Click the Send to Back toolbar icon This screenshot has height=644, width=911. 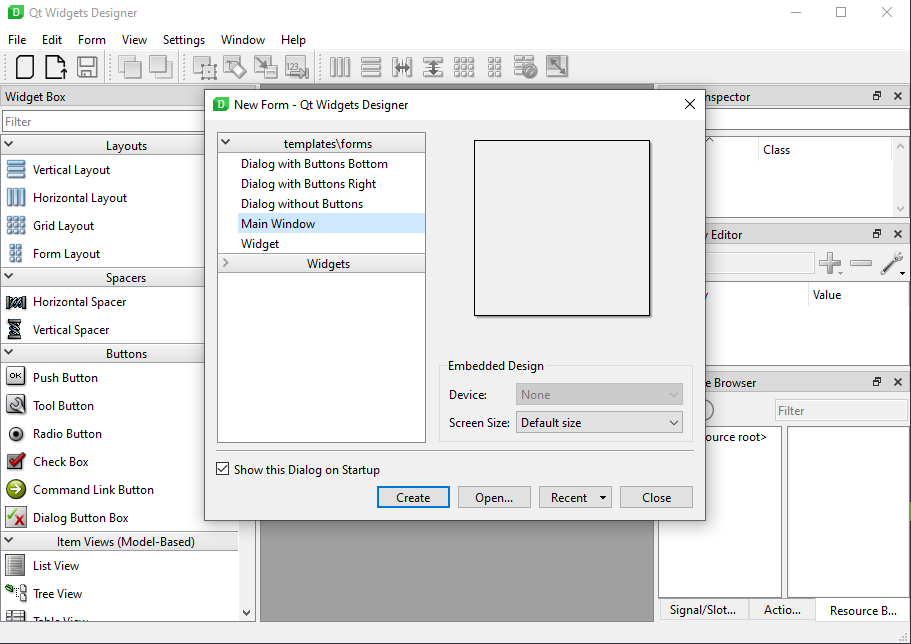(130, 67)
